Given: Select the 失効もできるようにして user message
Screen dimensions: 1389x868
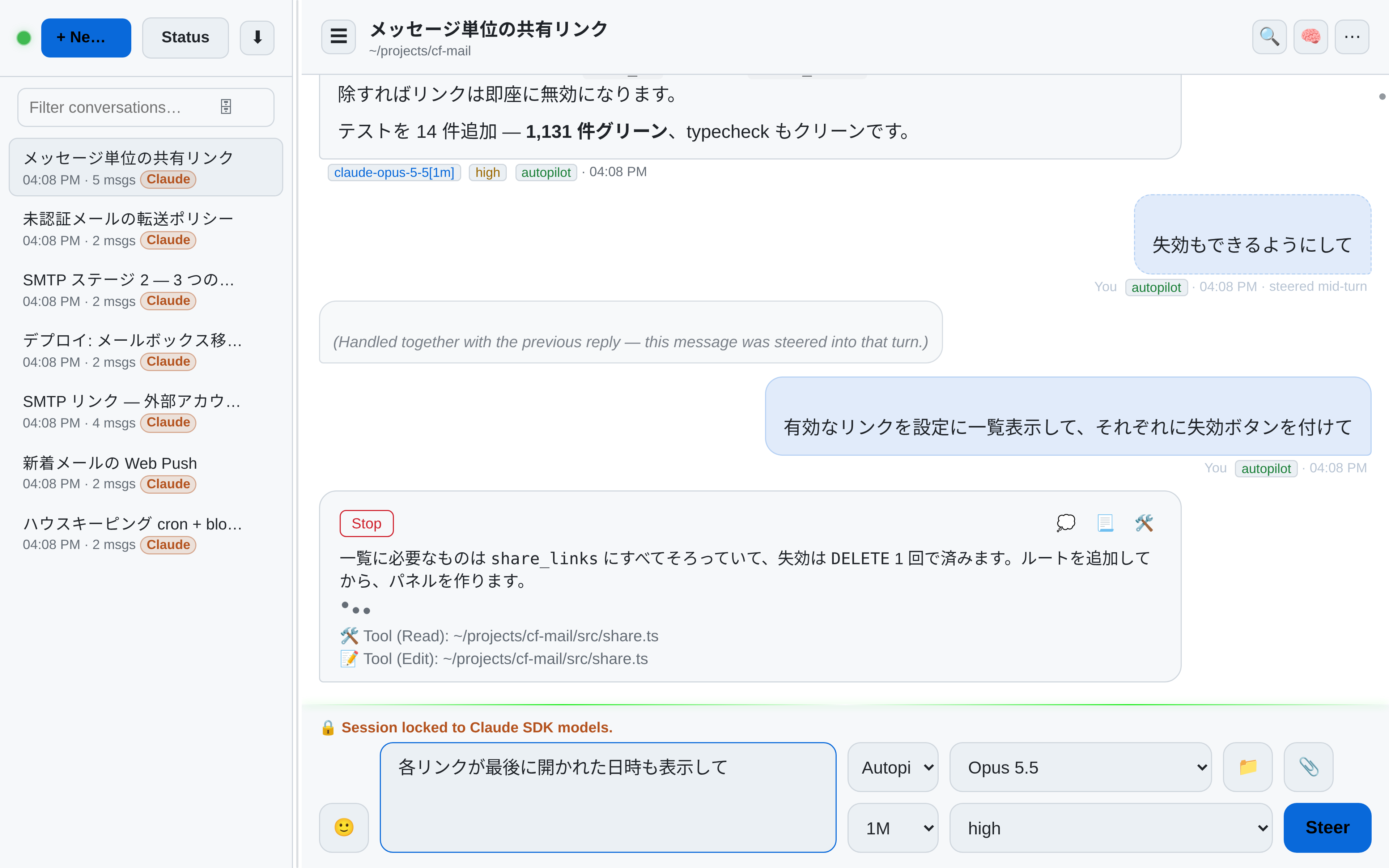Looking at the screenshot, I should pos(1252,234).
